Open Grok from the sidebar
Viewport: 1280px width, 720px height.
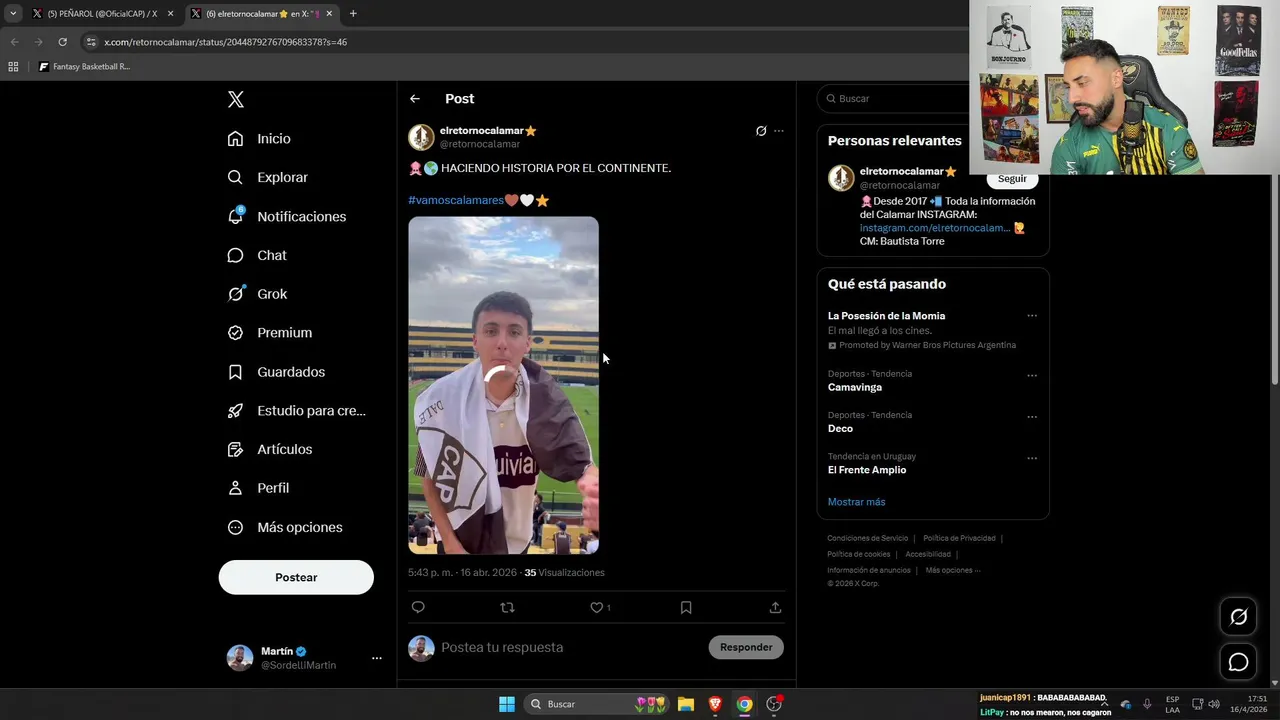tap(257, 294)
